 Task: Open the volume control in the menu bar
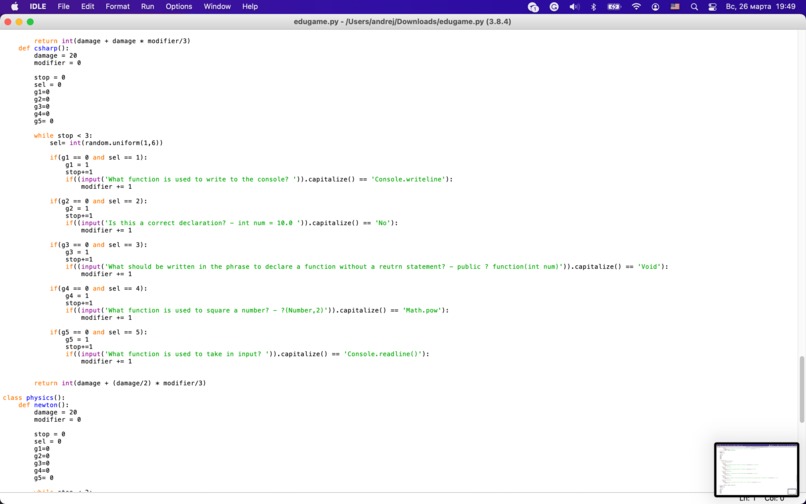pos(574,7)
